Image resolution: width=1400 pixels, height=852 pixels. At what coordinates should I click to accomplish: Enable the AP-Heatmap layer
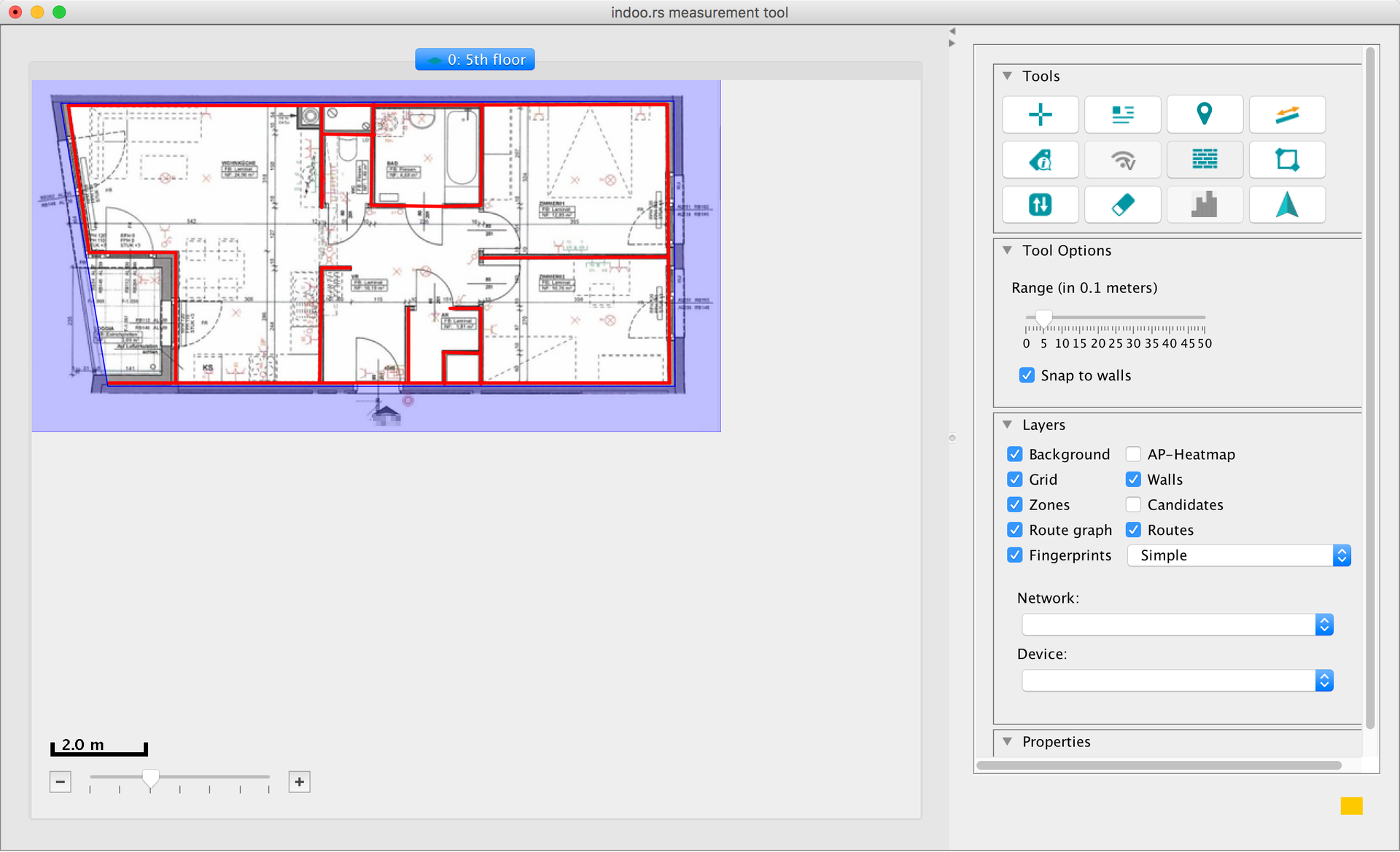pyautogui.click(x=1133, y=455)
